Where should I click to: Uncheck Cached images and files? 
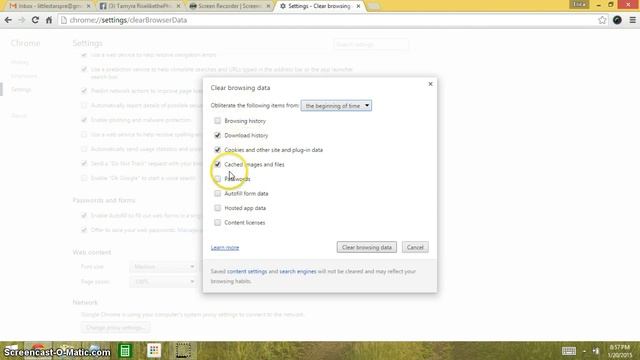[x=218, y=164]
